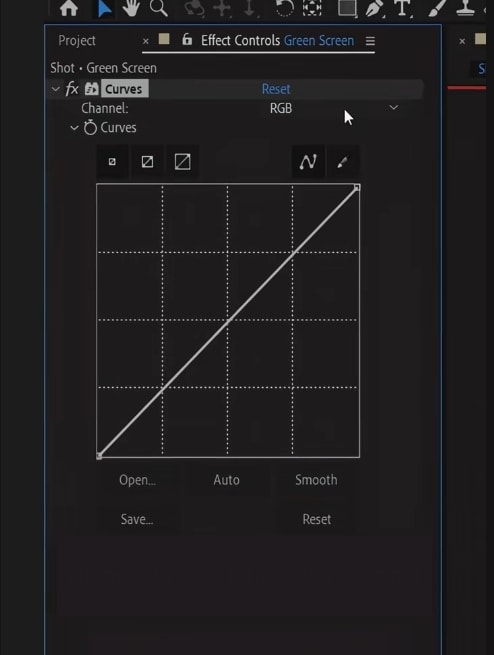This screenshot has height=655, width=494.
Task: Click the effect preset icon beside Curves
Action: [91, 89]
